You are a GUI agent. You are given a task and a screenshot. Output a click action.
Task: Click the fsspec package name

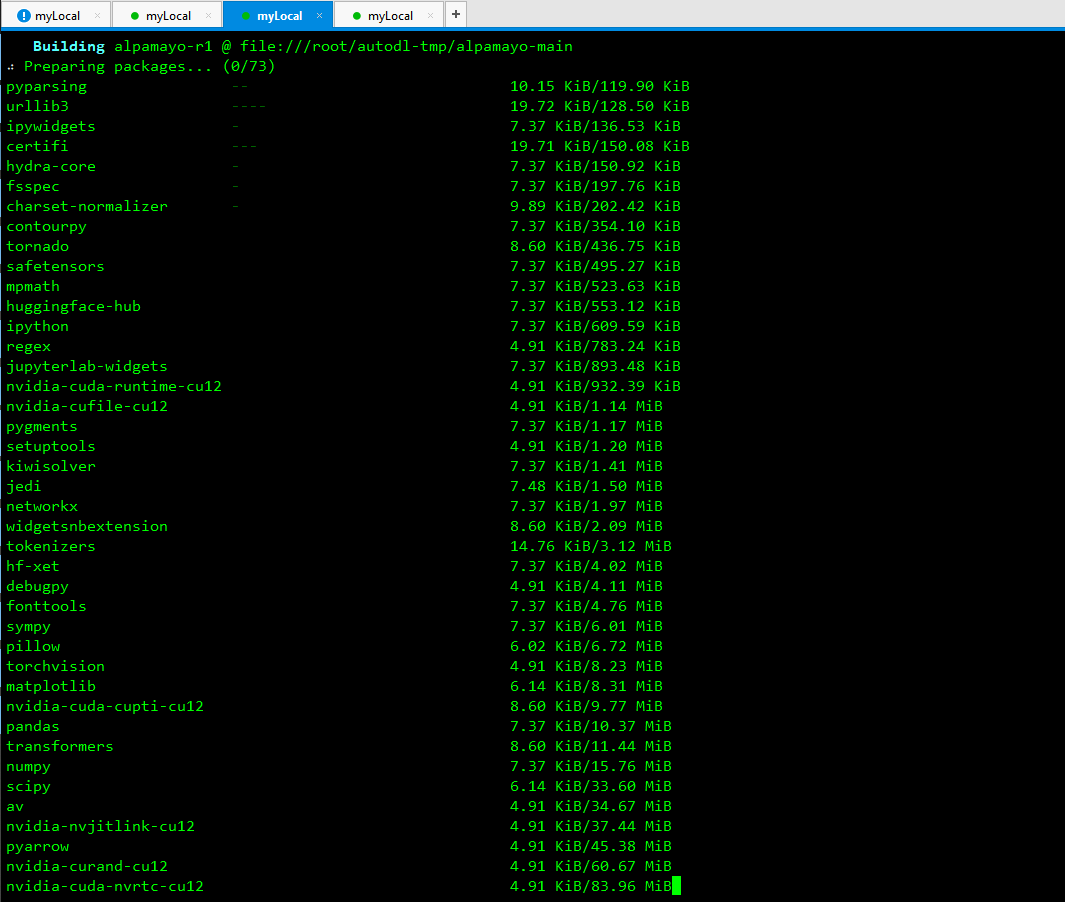(33, 186)
